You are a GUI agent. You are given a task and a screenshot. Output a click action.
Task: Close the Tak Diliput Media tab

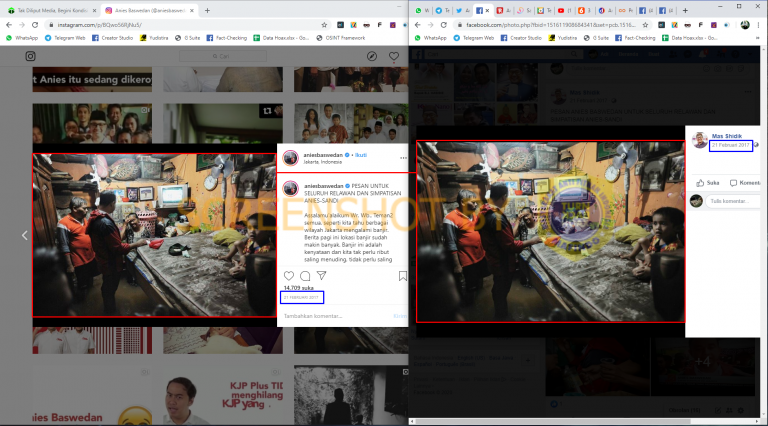point(95,10)
